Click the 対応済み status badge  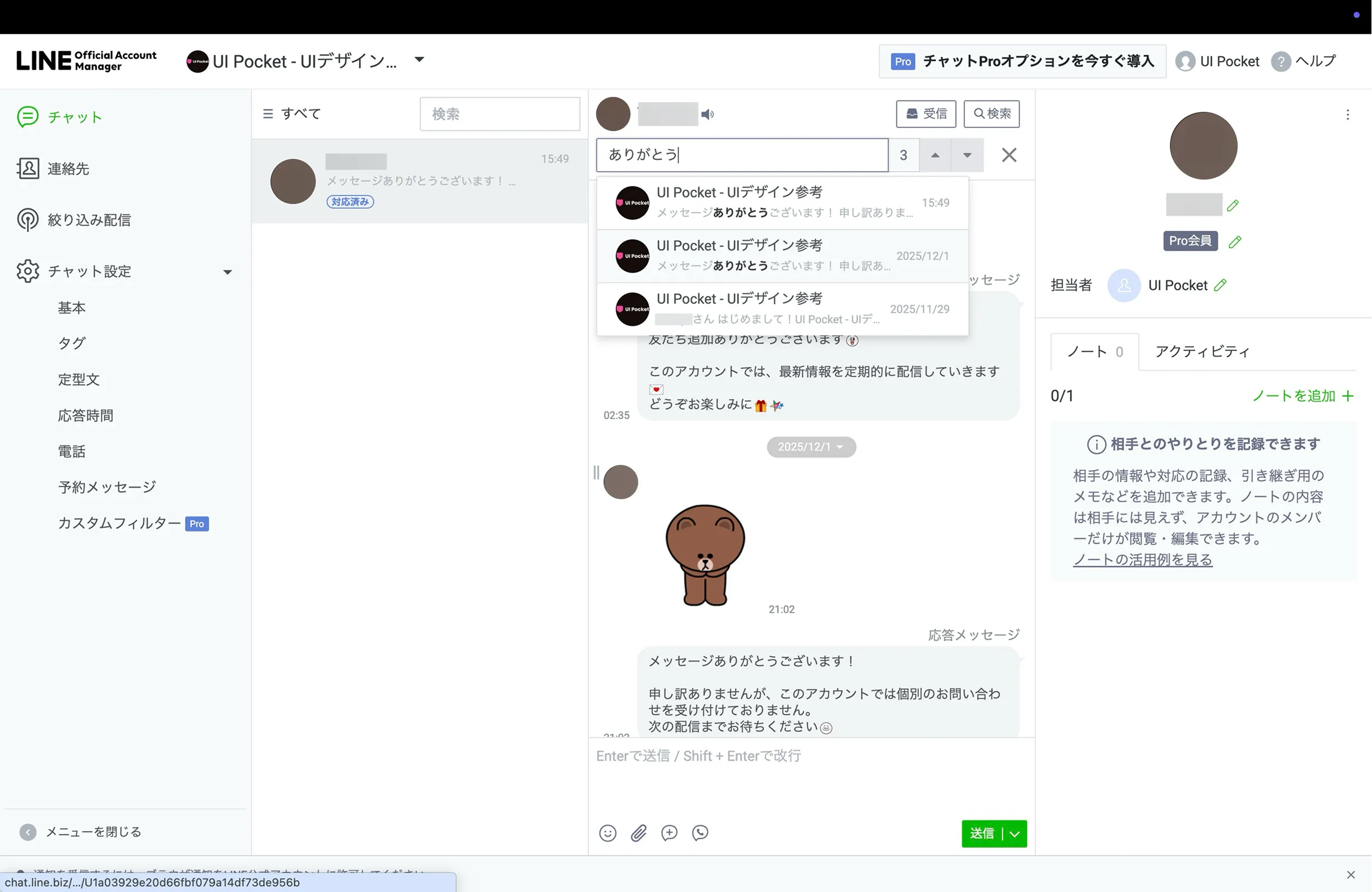click(350, 202)
